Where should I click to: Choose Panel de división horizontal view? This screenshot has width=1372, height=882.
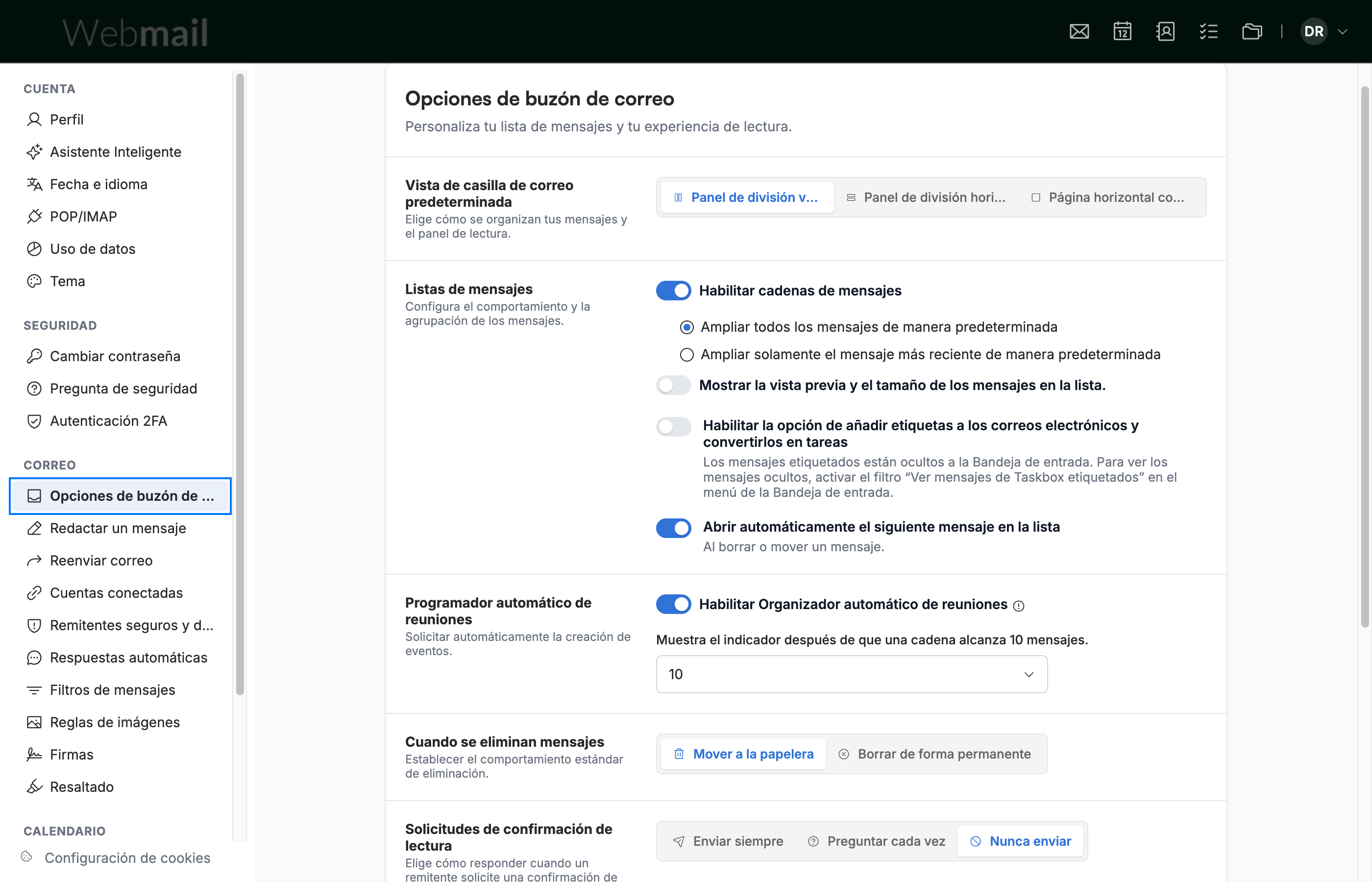[x=926, y=197]
